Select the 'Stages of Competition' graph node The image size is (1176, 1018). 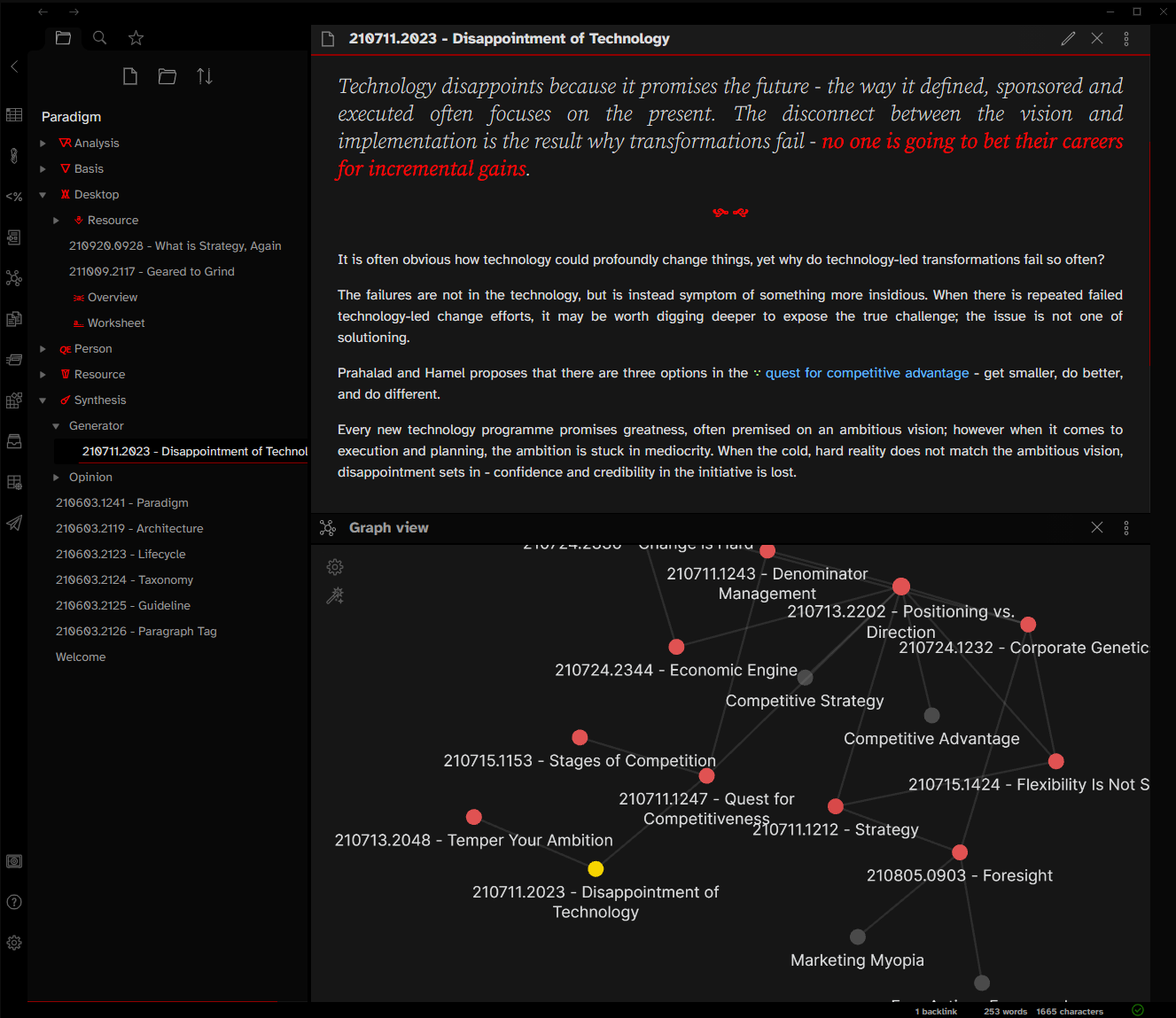[580, 737]
